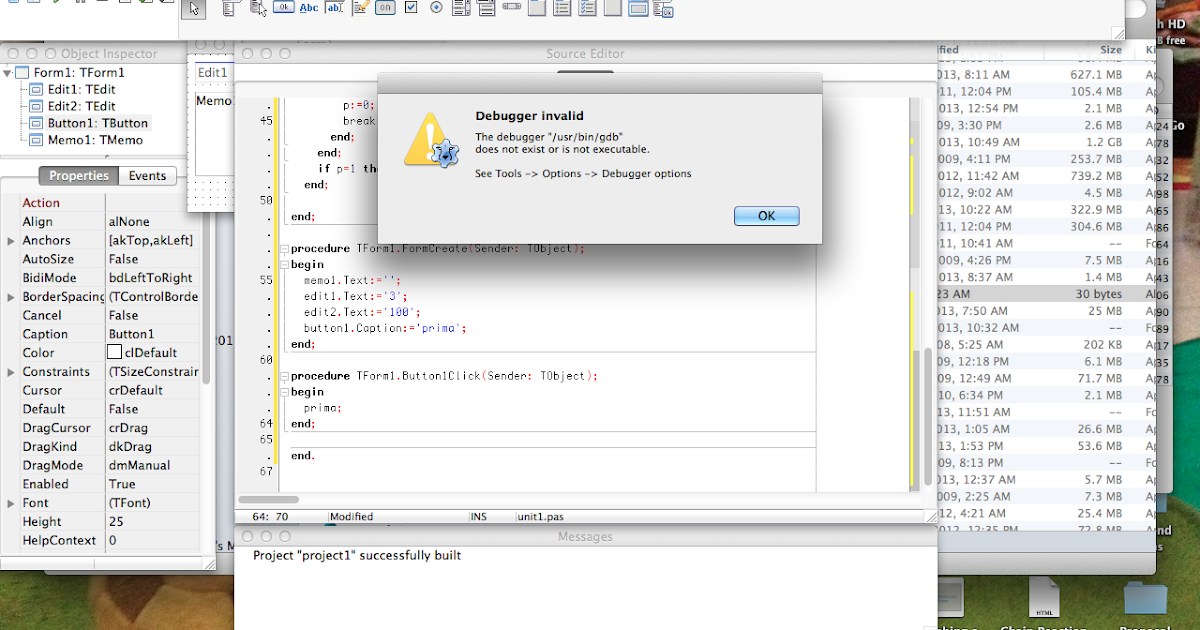Viewport: 1200px width, 630px height.
Task: Select the AutoSize property row
Action: tap(102, 259)
